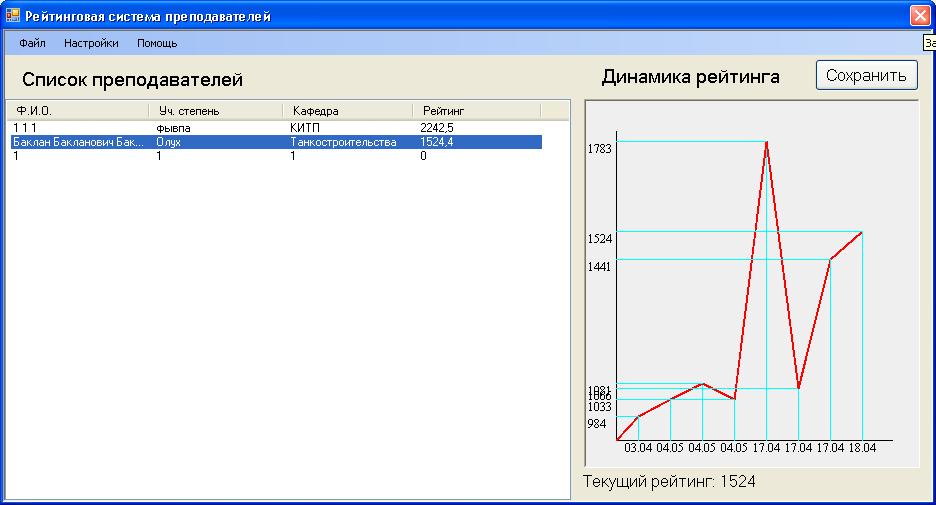Click the 'КИТП' department cell
The image size is (936, 505).
(x=304, y=128)
